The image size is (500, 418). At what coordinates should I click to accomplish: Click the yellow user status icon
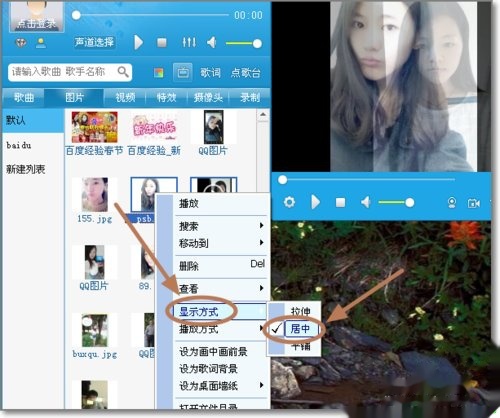click(41, 43)
